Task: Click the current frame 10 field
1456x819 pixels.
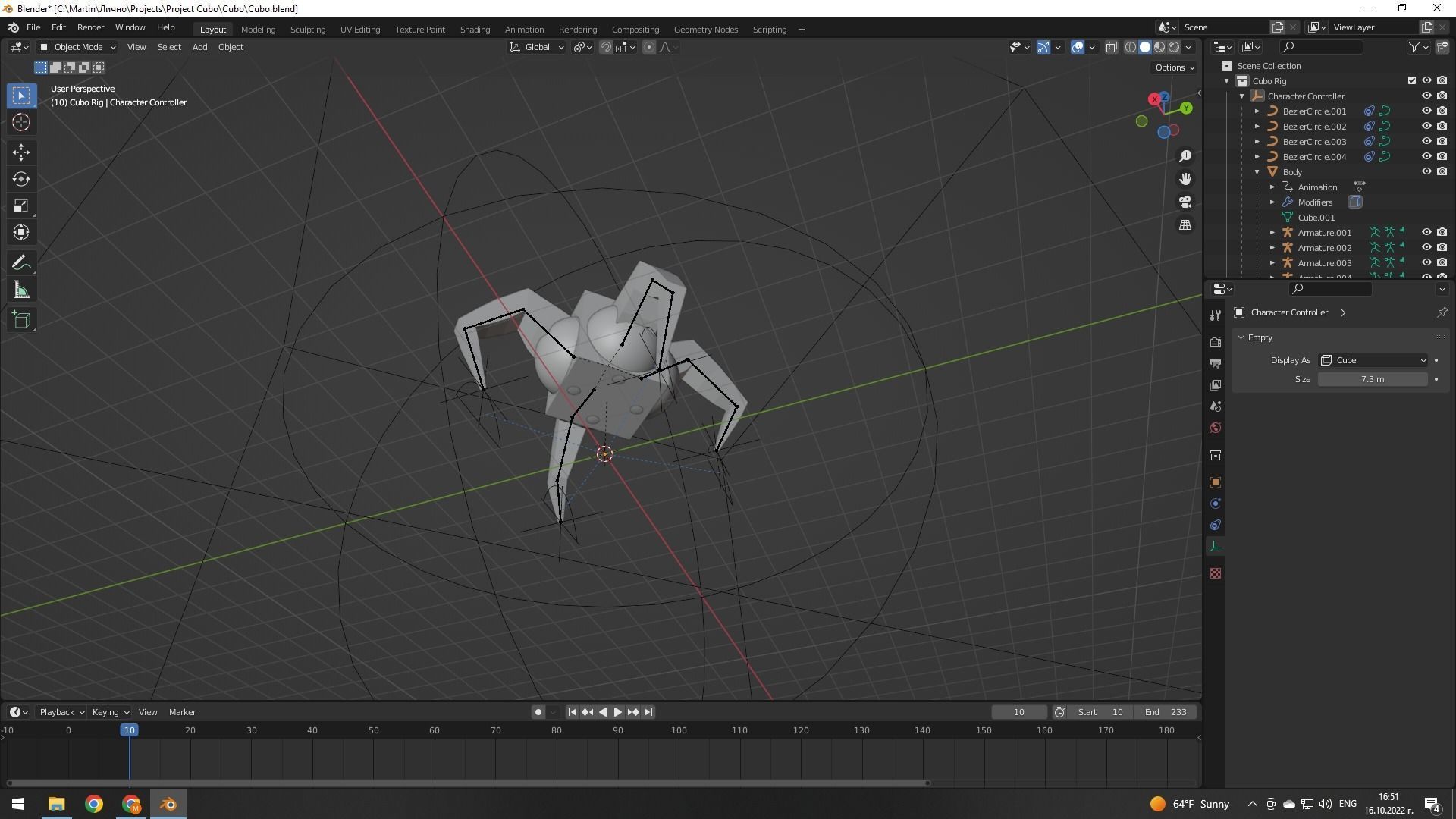Action: (1019, 712)
